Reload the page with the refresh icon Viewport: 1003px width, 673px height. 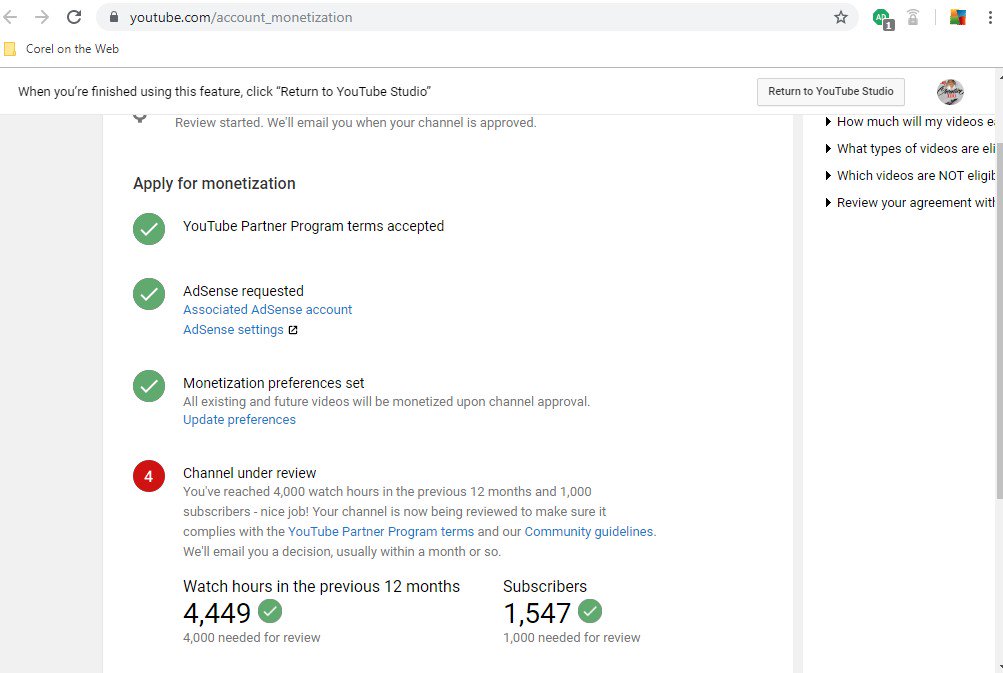74,17
